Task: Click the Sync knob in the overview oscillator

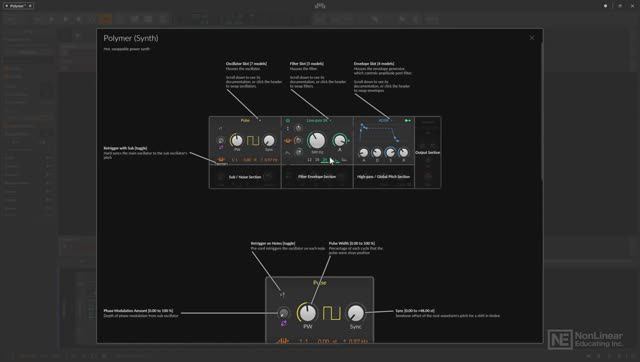Action: [x=269, y=140]
